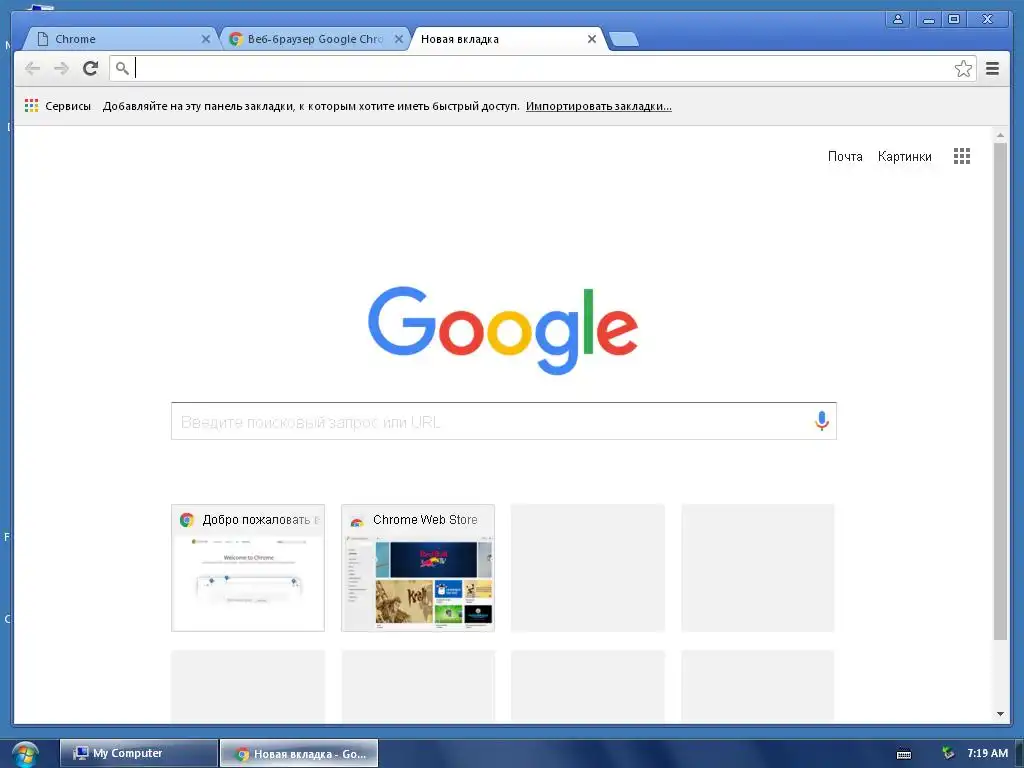The image size is (1024, 768).
Task: Start voice search with the microphone icon
Action: [x=822, y=421]
